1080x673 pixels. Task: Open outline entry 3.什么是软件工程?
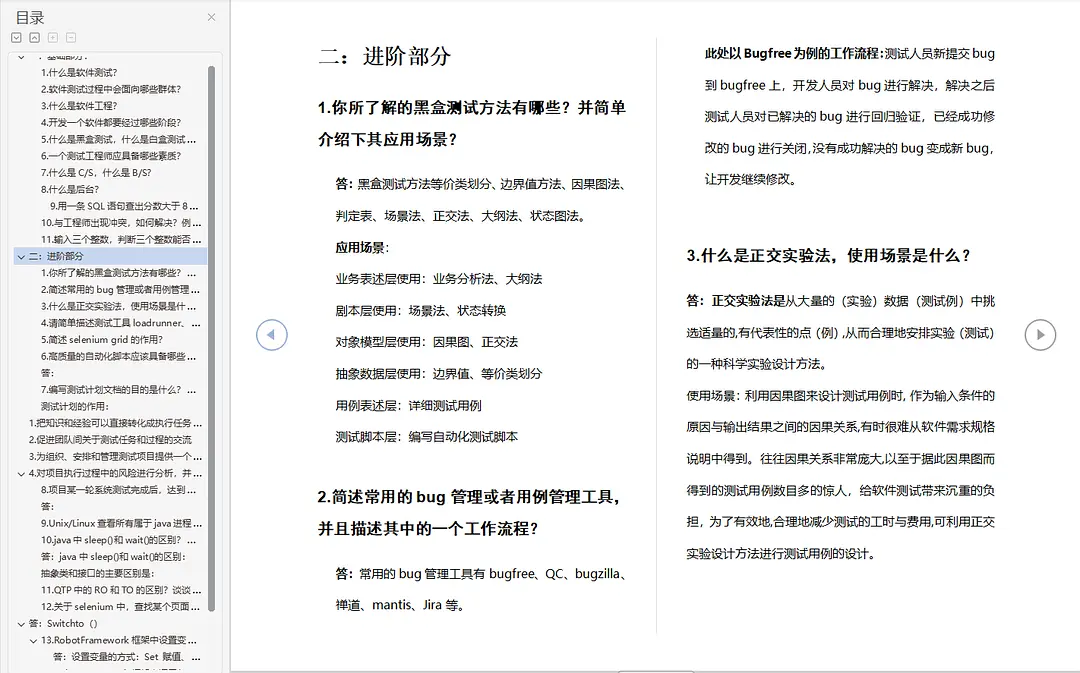pos(79,105)
